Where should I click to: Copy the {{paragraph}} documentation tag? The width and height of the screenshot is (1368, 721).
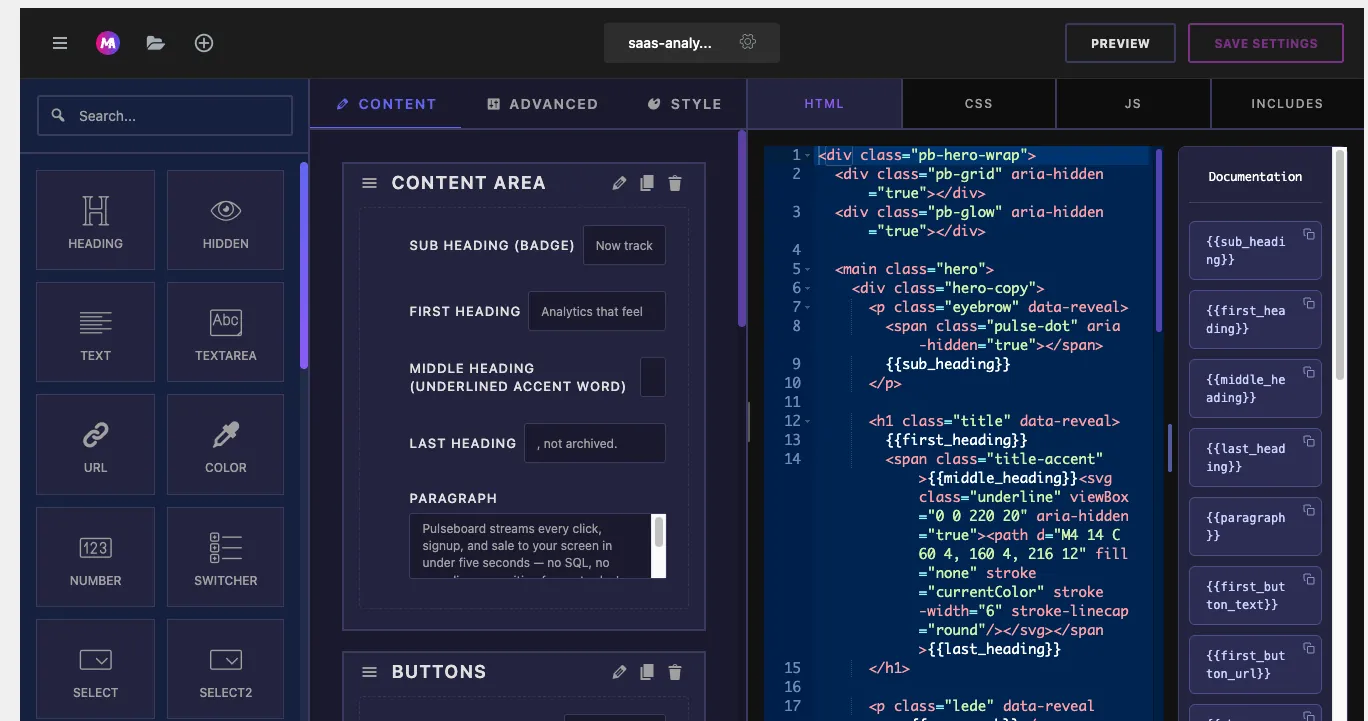1309,510
